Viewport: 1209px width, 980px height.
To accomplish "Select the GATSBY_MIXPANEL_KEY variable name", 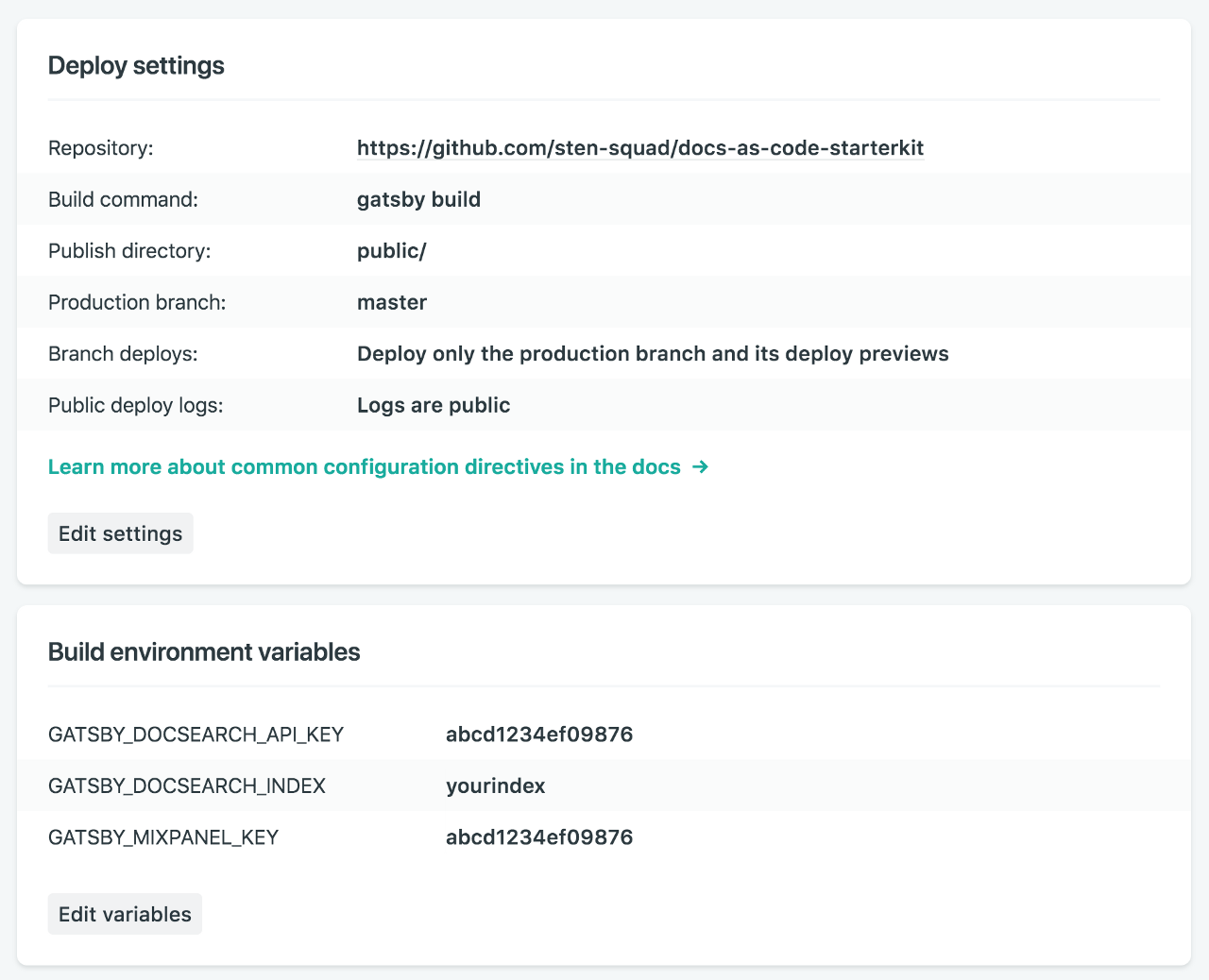I will 163,837.
